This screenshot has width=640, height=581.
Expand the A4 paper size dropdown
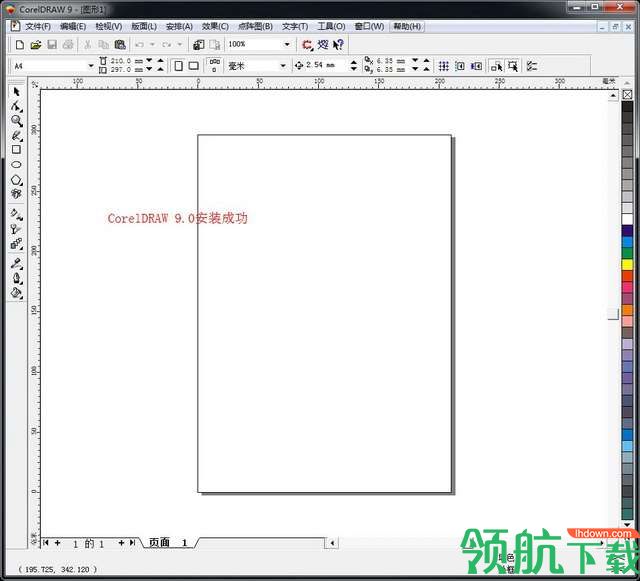tap(91, 66)
